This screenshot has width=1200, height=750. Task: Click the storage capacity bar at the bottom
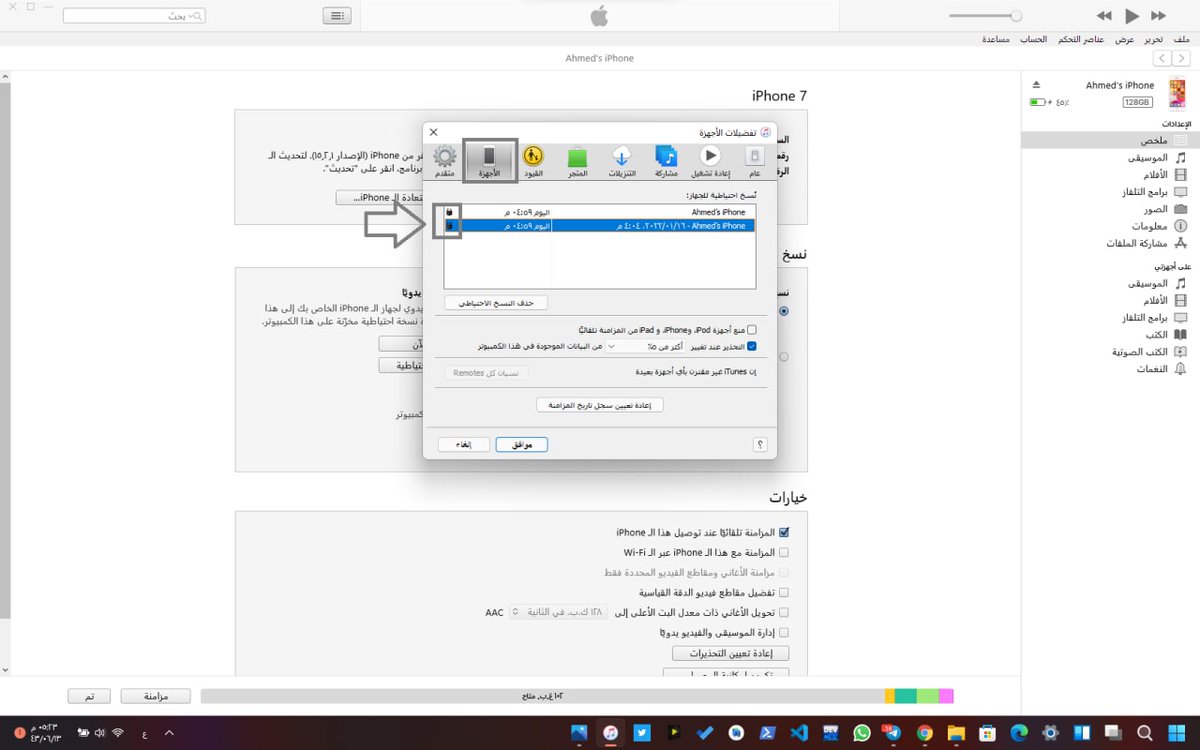click(577, 696)
